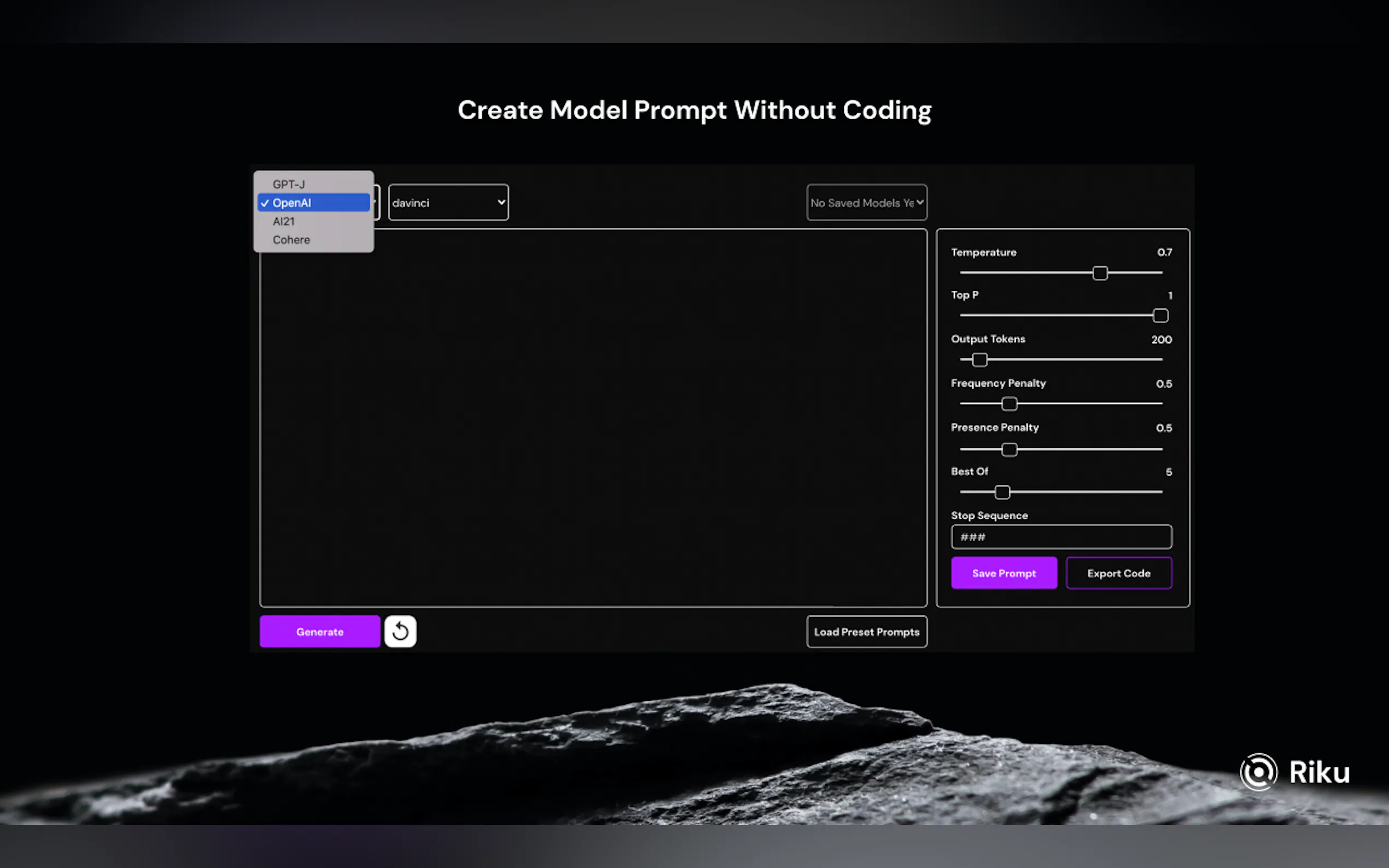Click the Presence Penalty slider thumb
The height and width of the screenshot is (868, 1389).
(x=1009, y=449)
